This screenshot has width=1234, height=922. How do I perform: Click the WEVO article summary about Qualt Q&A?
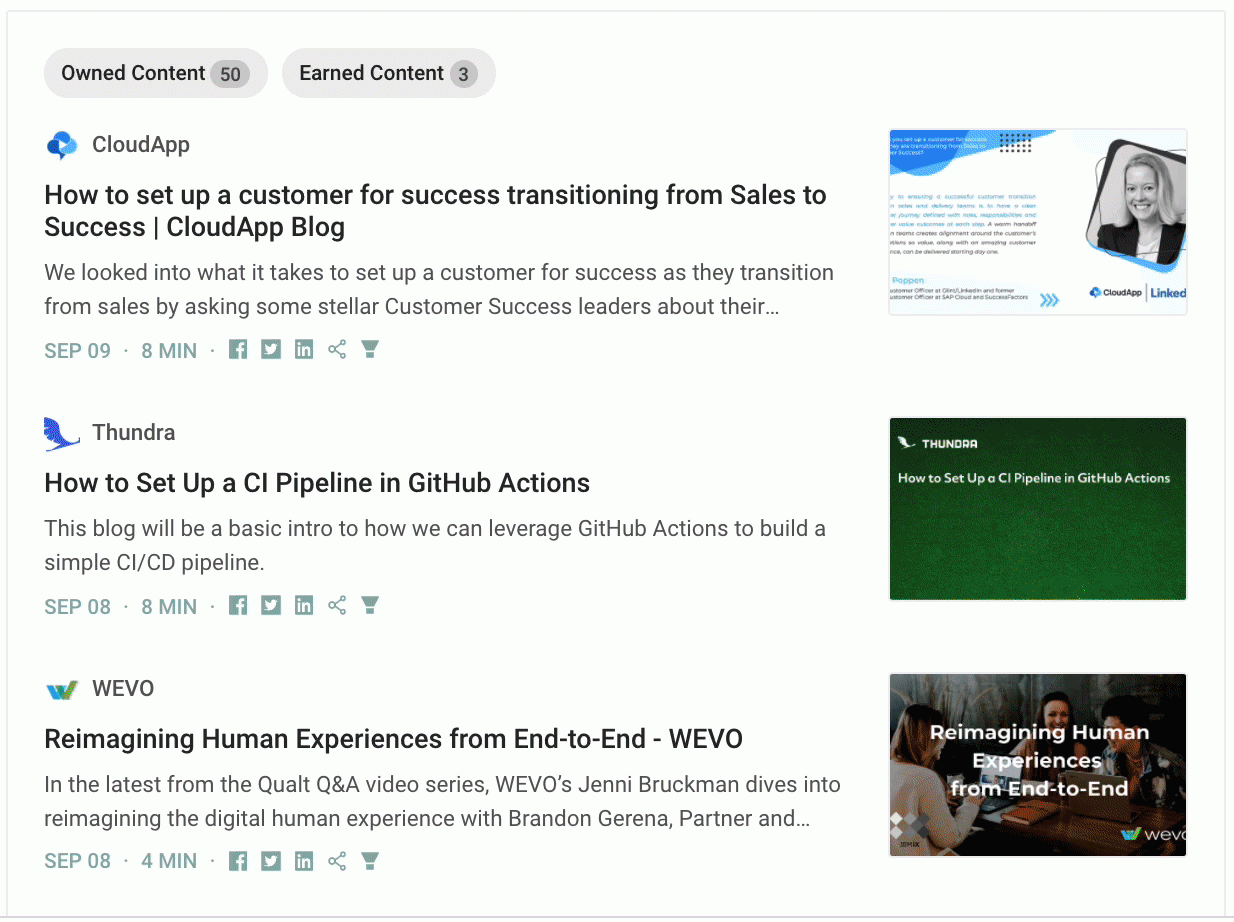tap(443, 802)
